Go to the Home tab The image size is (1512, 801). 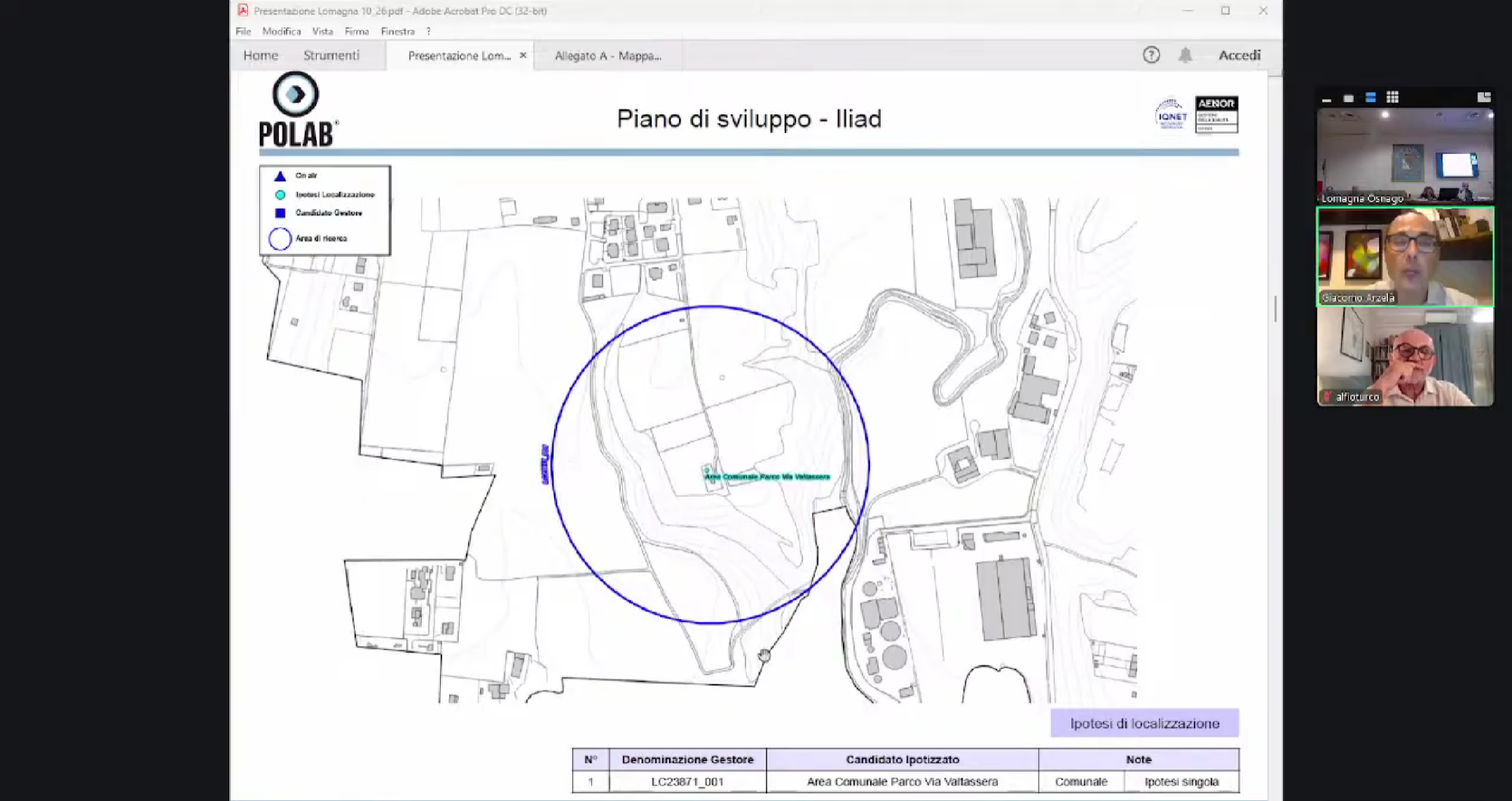pos(261,55)
